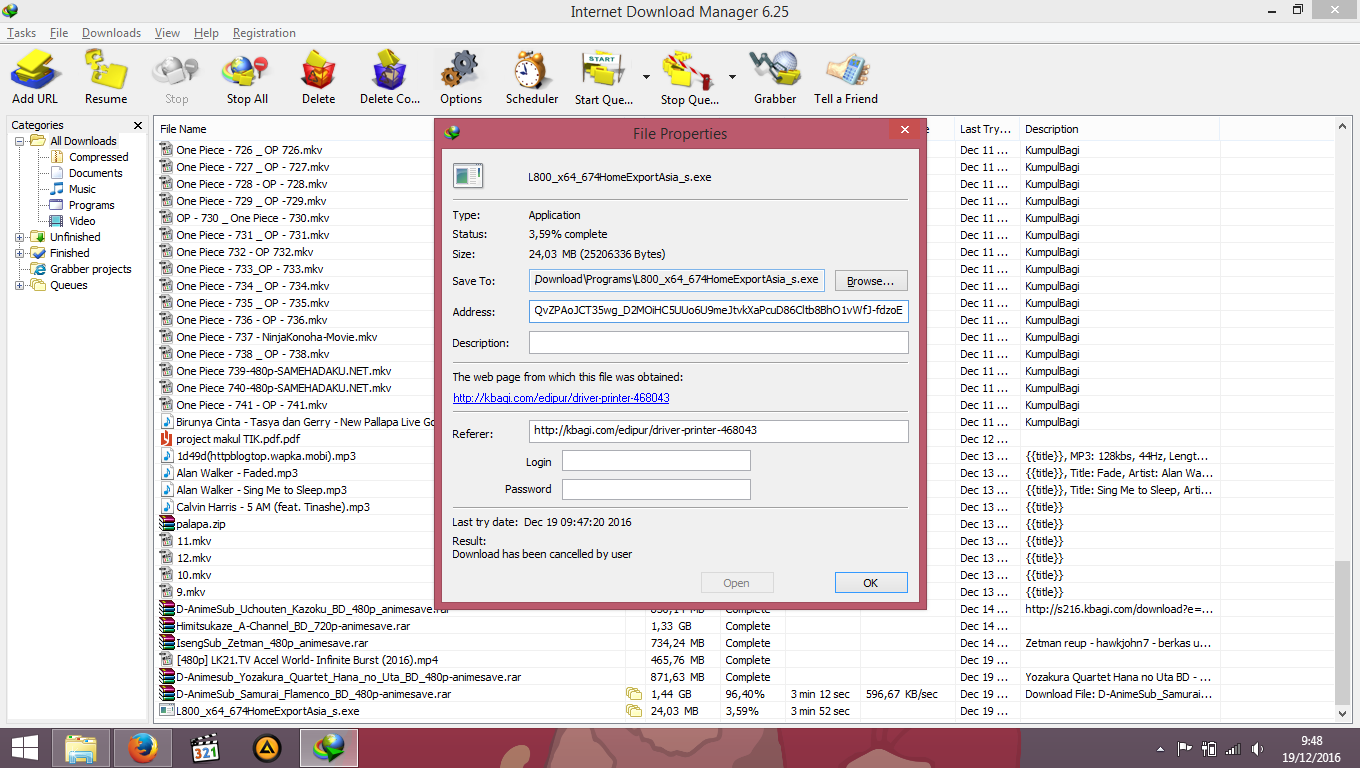This screenshot has width=1360, height=768.
Task: Select the Programs category
Action: pos(91,205)
